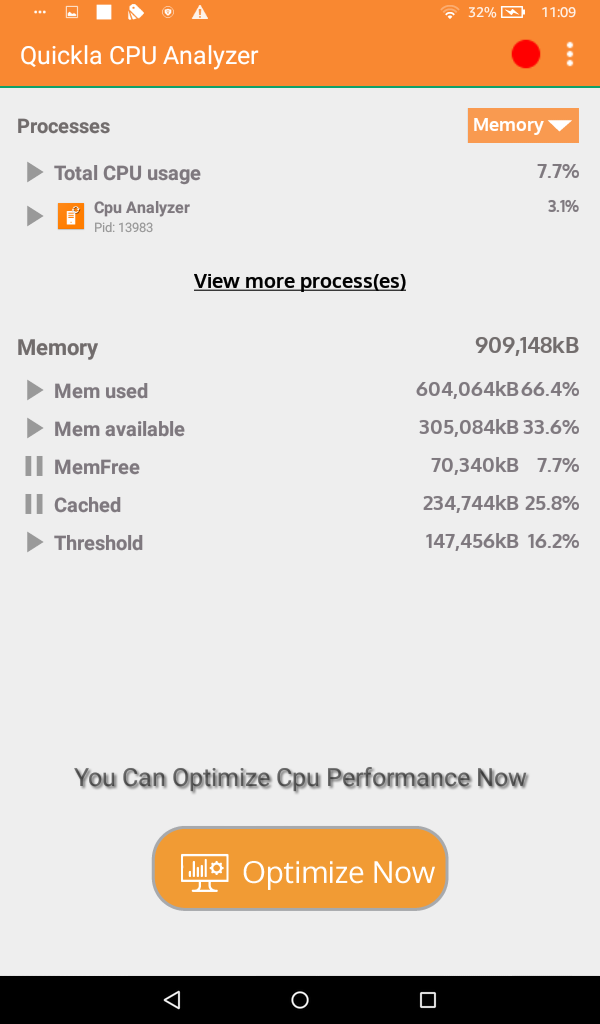
Task: Open the Memory sort dropdown
Action: click(523, 125)
